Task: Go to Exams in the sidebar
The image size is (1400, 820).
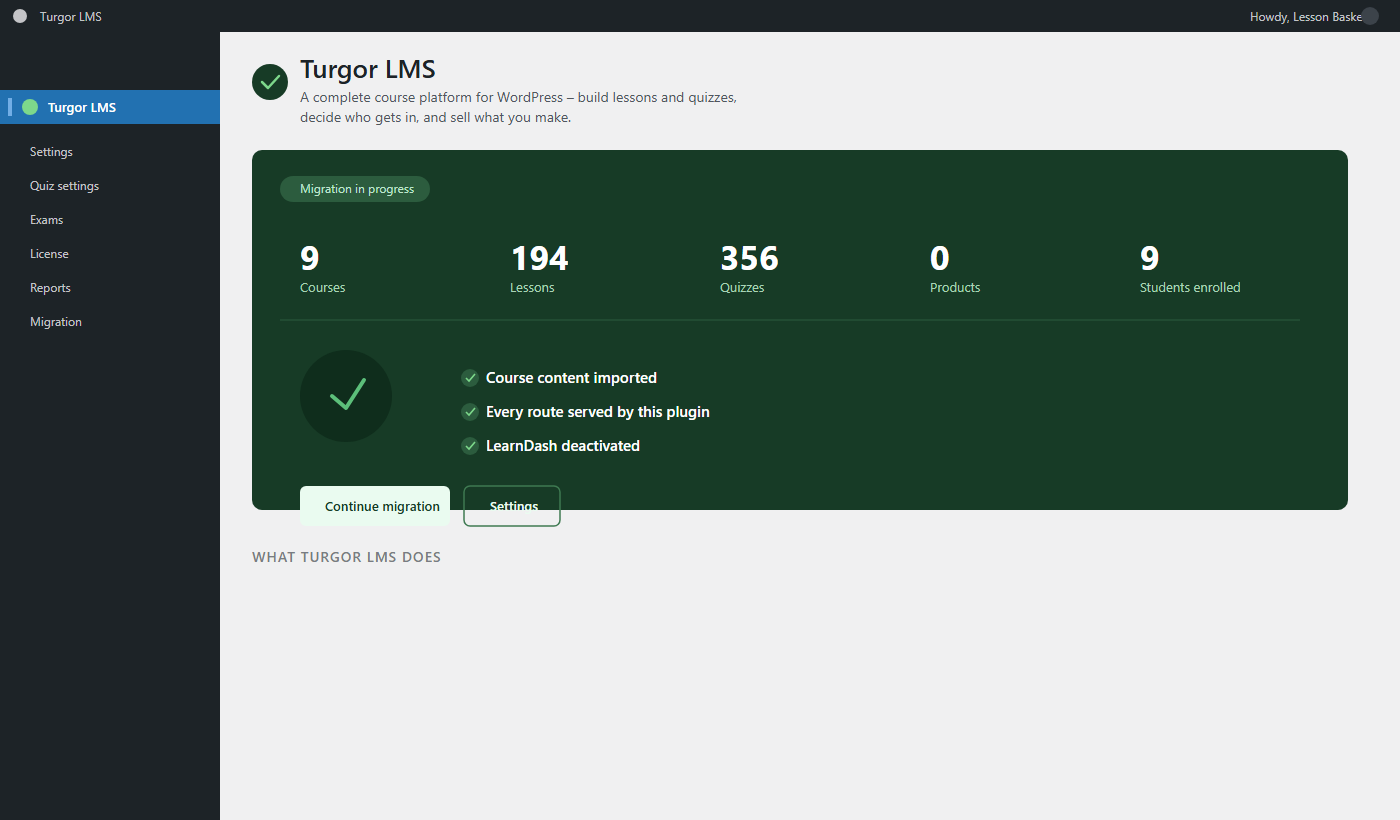Action: (x=46, y=220)
